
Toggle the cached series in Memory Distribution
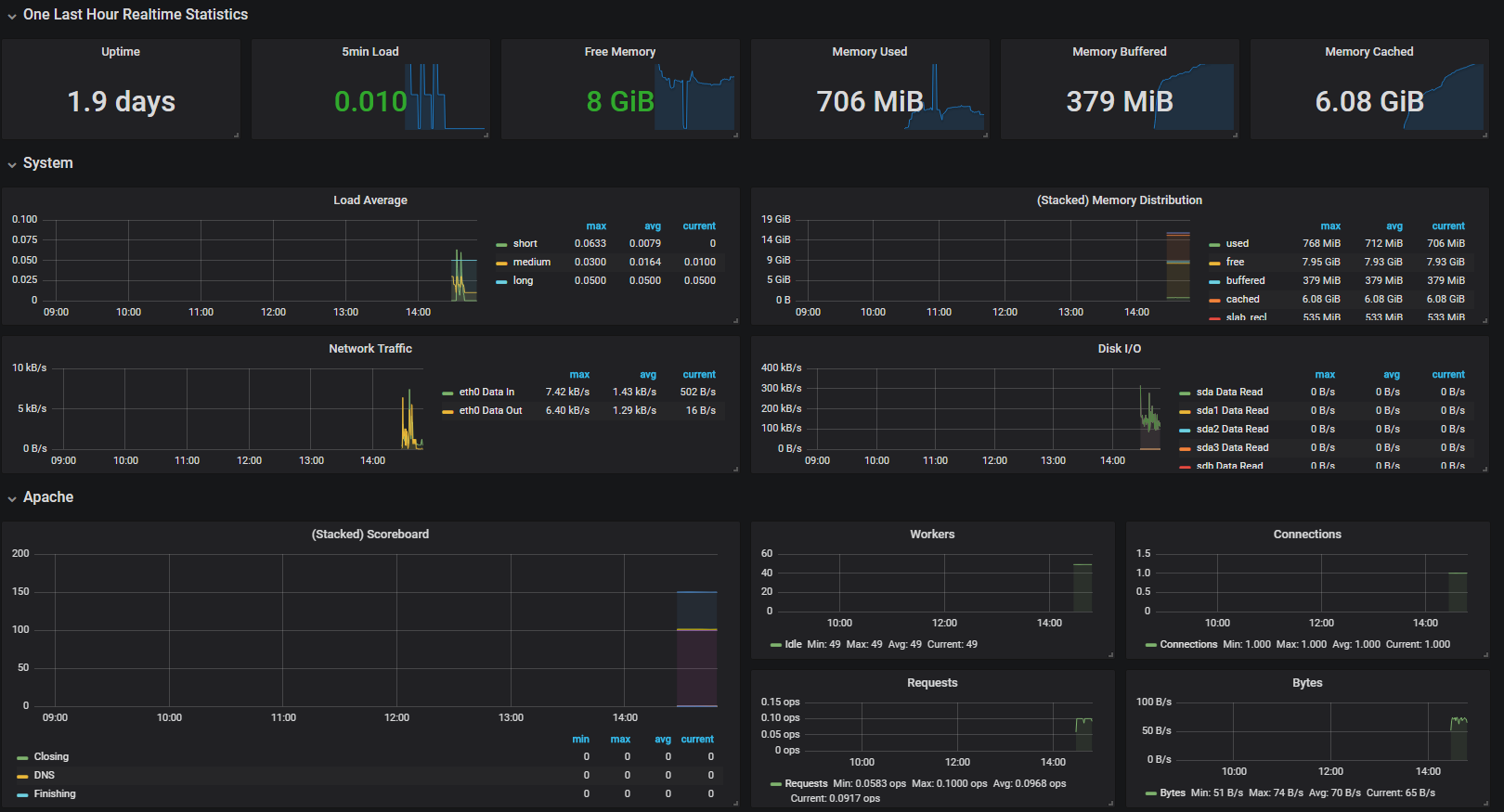click(1242, 300)
